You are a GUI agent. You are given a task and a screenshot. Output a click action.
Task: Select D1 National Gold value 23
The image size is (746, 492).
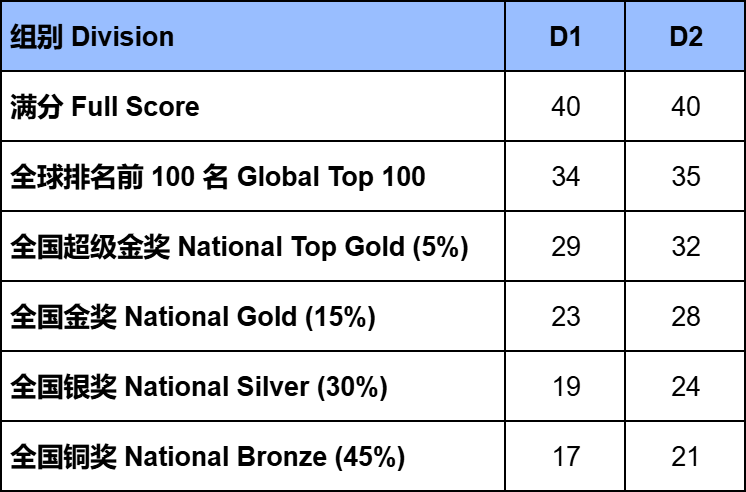pos(565,316)
